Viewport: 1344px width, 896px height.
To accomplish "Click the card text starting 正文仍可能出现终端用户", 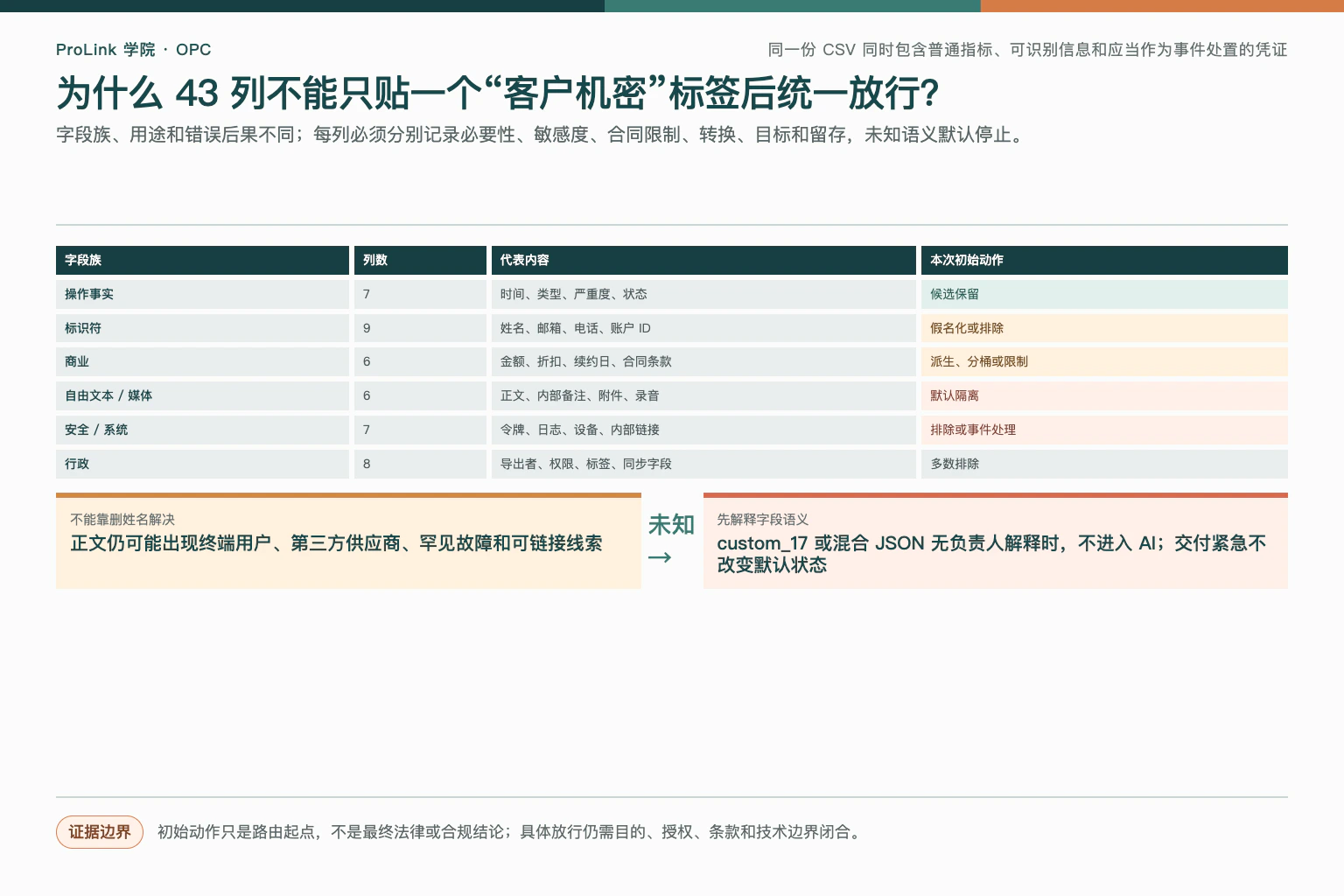I will 336,543.
